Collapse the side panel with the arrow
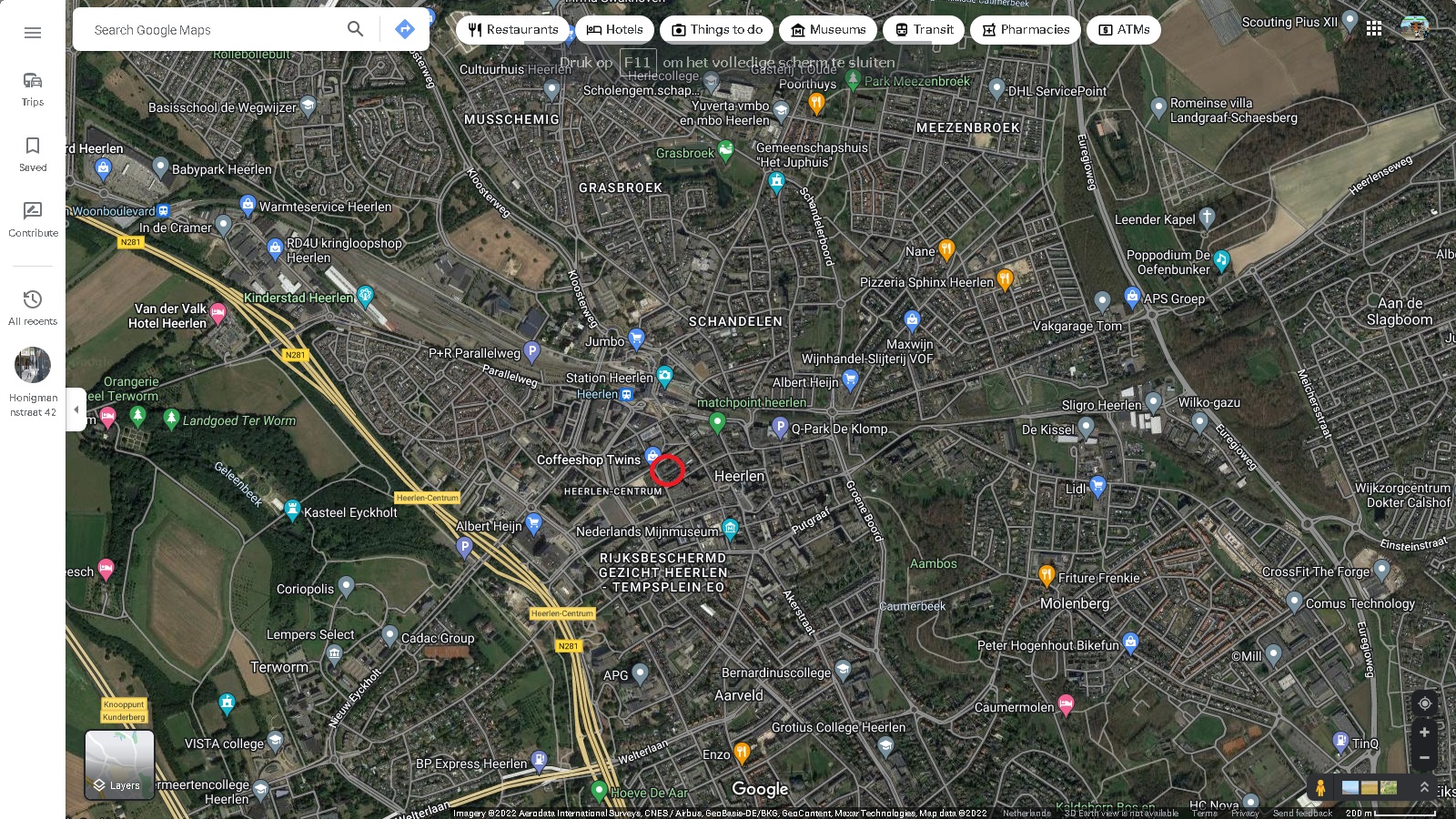1456x819 pixels. click(x=76, y=409)
